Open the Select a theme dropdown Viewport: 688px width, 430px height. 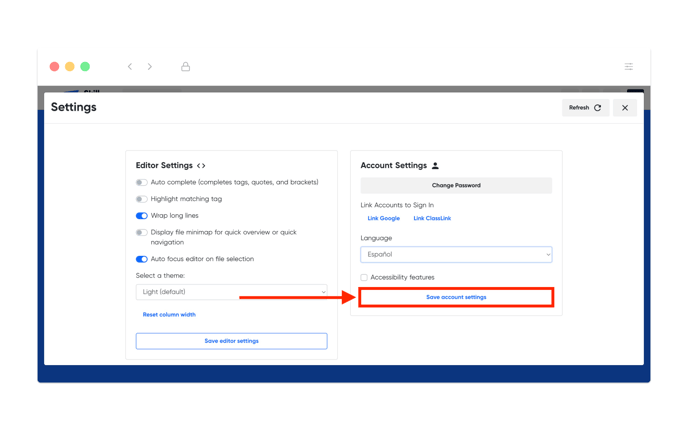coord(232,292)
